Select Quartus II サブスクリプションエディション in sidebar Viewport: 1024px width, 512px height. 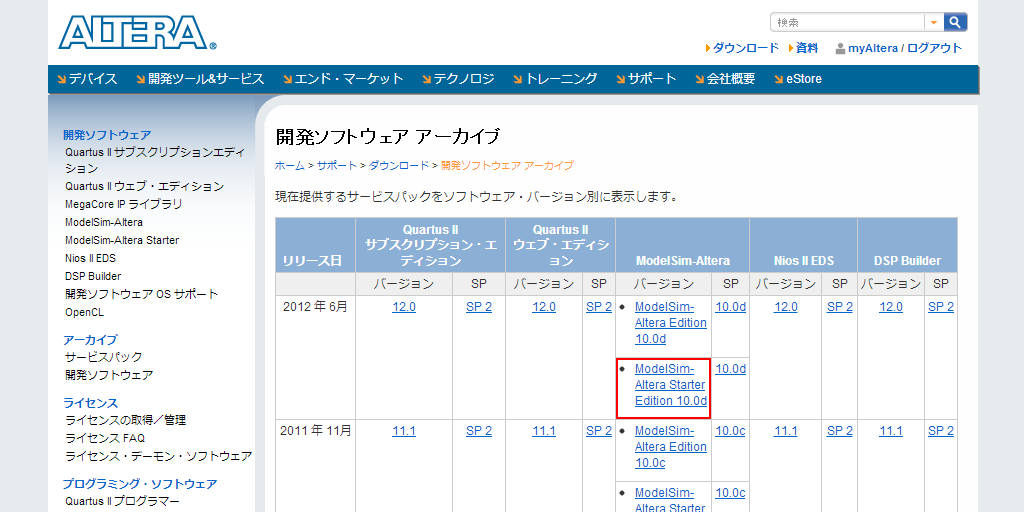(x=155, y=160)
